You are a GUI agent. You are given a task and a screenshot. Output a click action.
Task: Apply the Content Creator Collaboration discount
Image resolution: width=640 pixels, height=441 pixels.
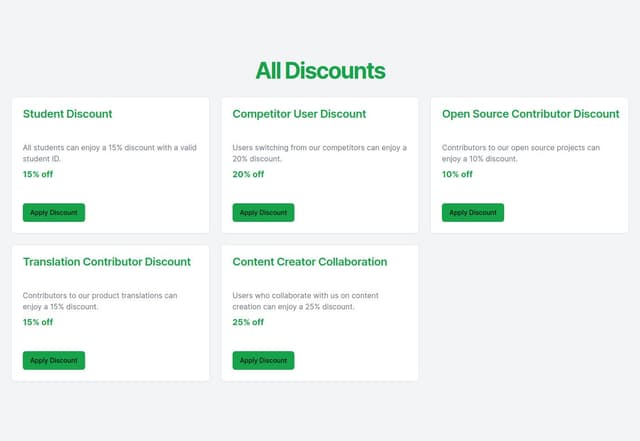pos(263,360)
